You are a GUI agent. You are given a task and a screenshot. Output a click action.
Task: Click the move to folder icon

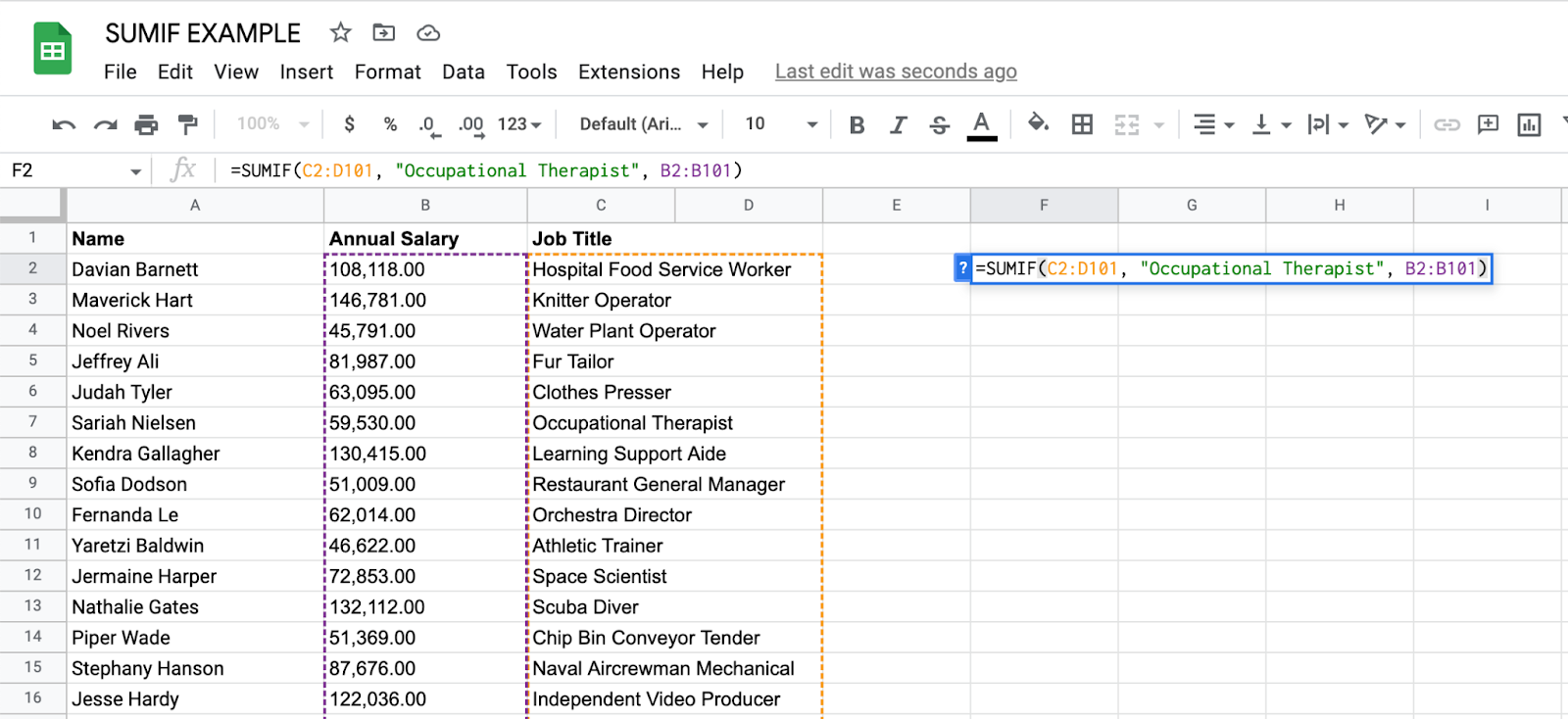click(x=384, y=32)
